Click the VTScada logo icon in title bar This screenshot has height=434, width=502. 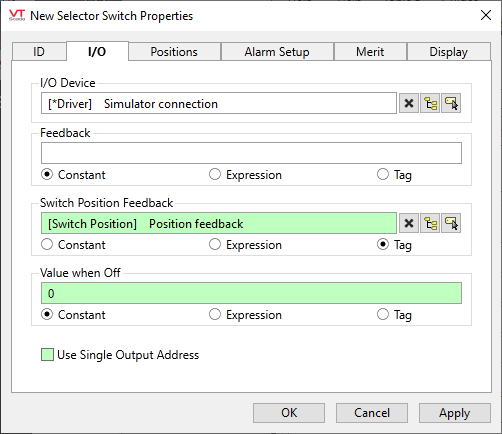[17, 15]
